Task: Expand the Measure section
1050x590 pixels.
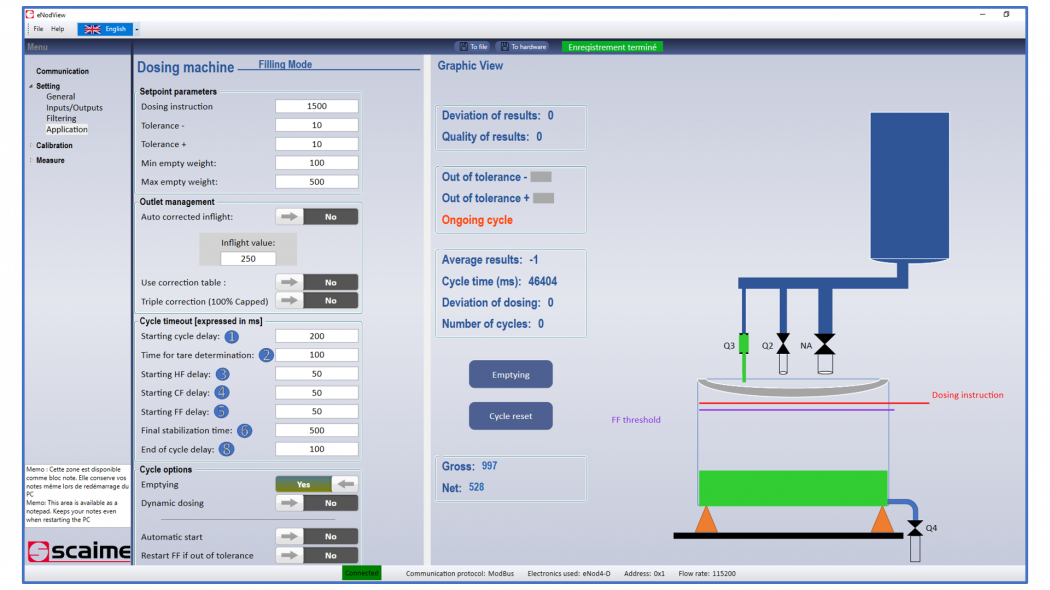Action: [x=31, y=159]
